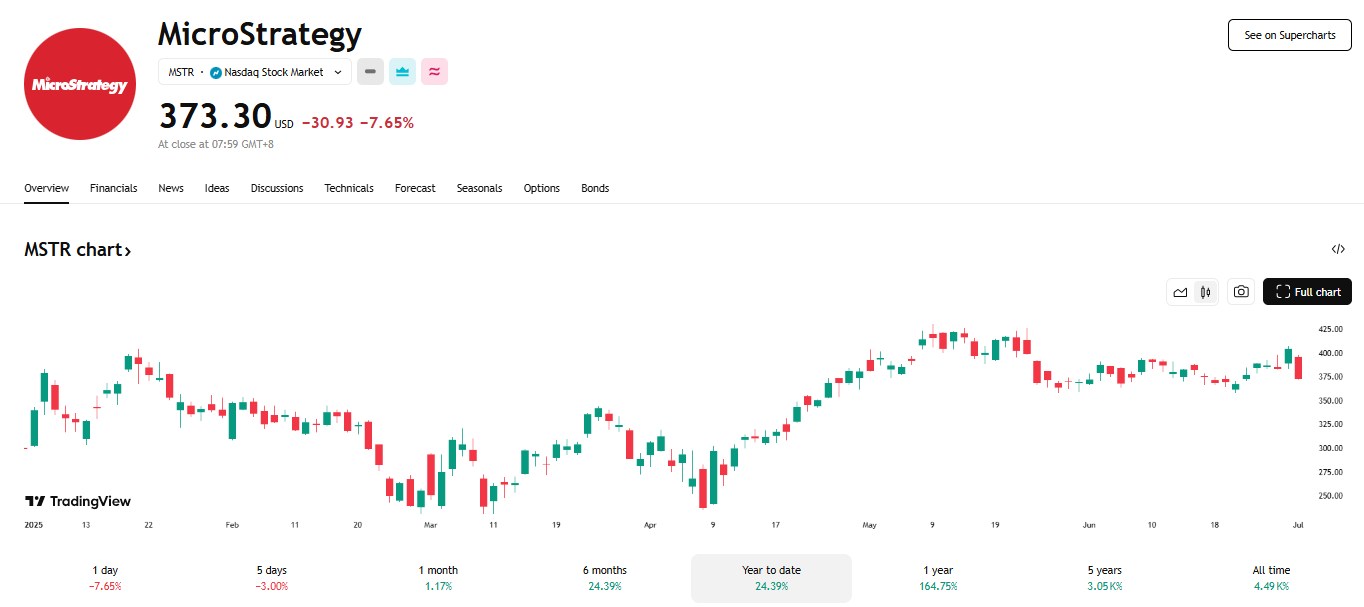Switch chart to candlestick view
The image size is (1364, 607).
coord(1205,291)
